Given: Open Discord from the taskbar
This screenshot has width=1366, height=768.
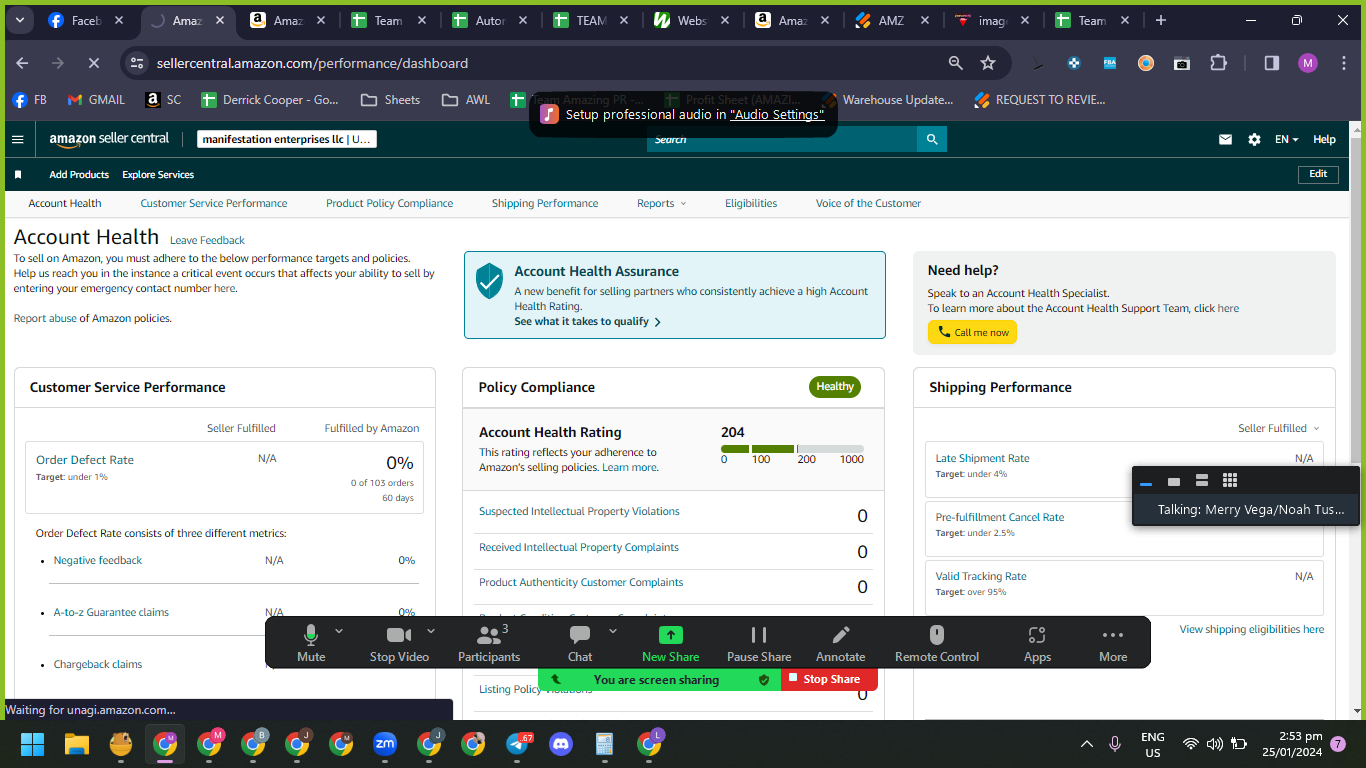Looking at the screenshot, I should (x=561, y=744).
